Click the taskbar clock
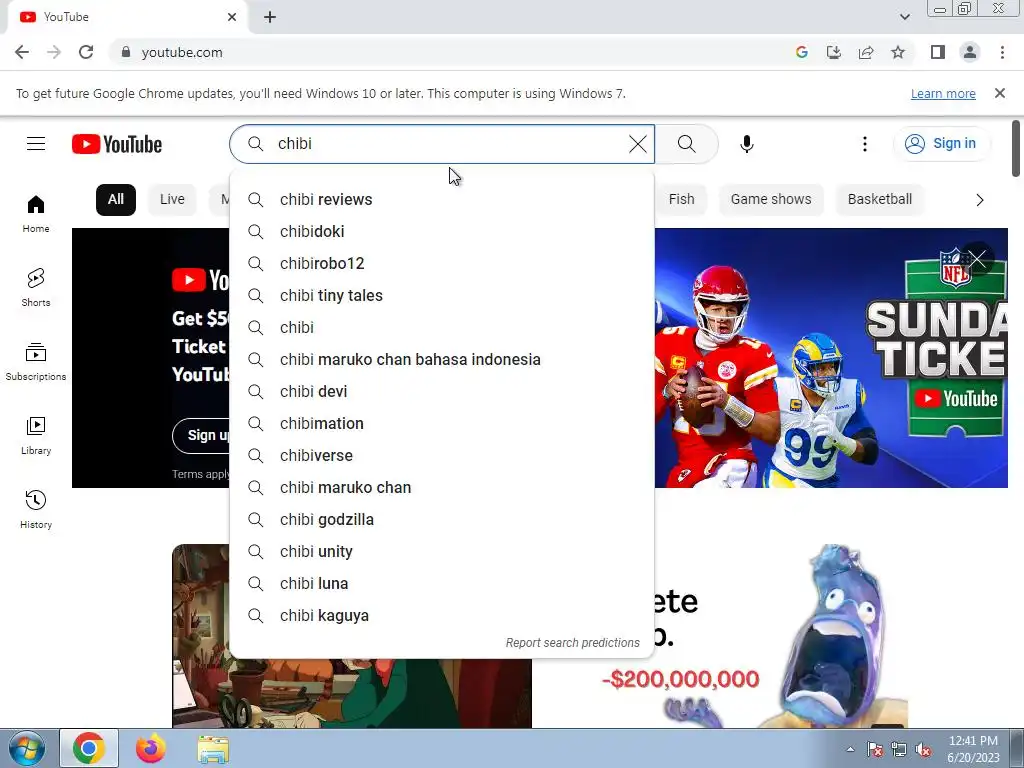Screen dimensions: 1024x768 [973, 749]
